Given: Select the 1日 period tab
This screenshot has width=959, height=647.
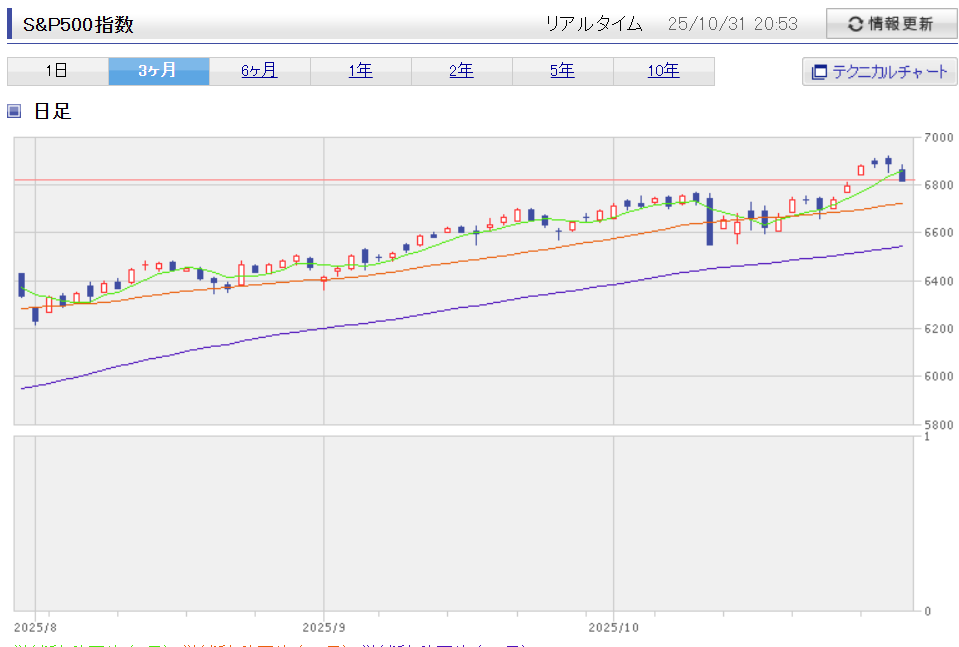Looking at the screenshot, I should coord(57,71).
